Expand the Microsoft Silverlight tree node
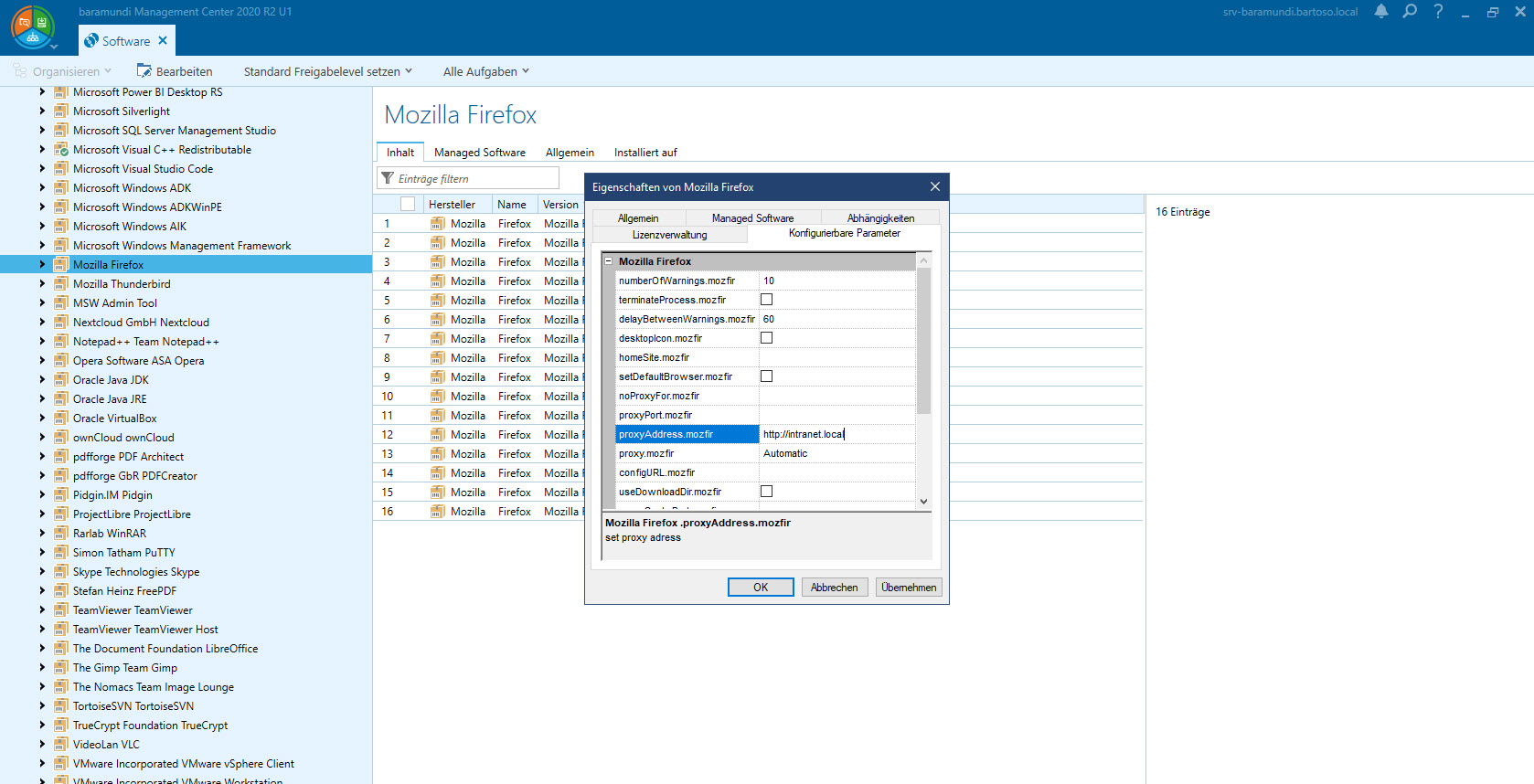This screenshot has width=1534, height=784. pos(42,111)
